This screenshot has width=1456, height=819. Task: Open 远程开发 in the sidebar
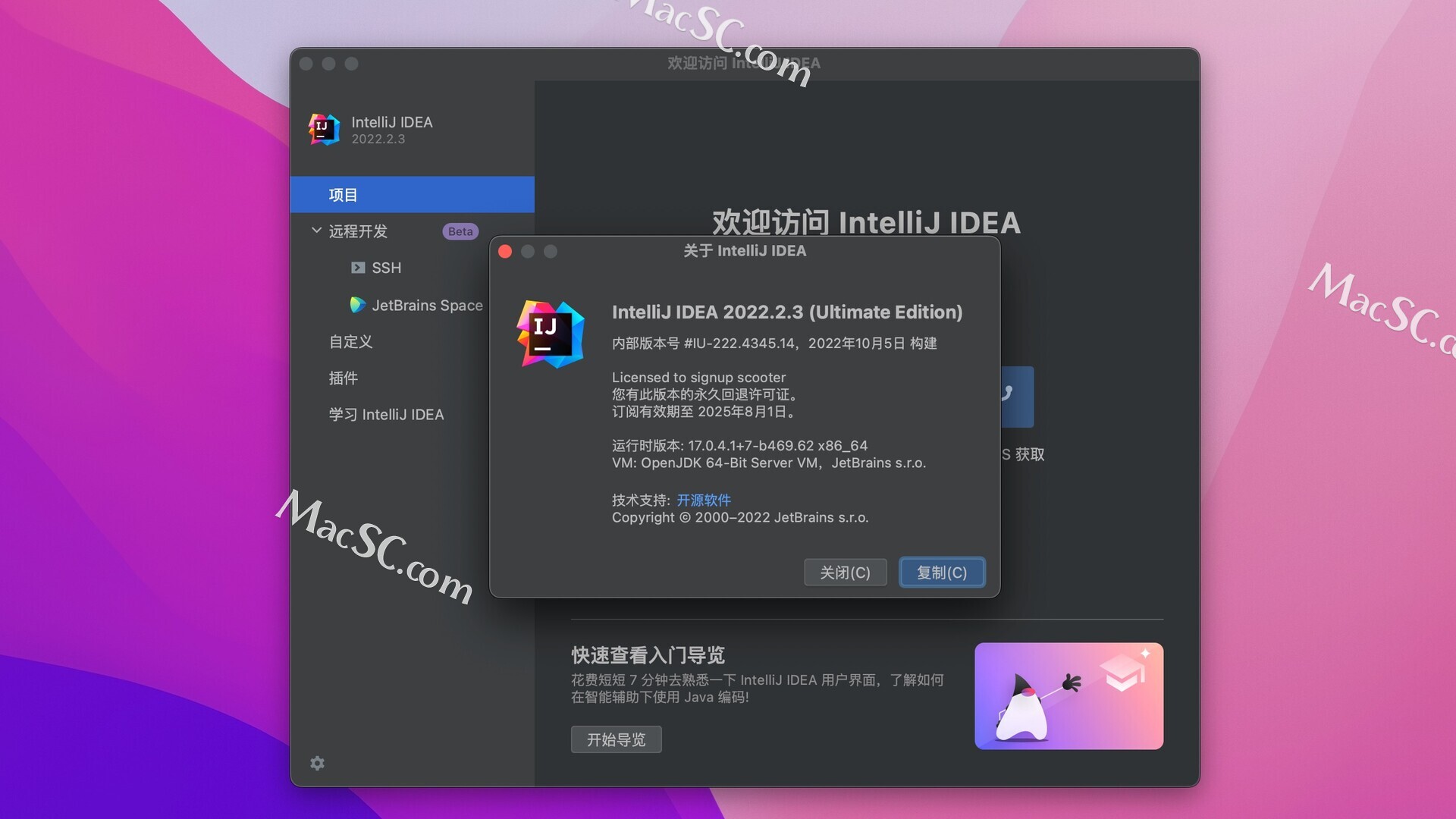358,231
